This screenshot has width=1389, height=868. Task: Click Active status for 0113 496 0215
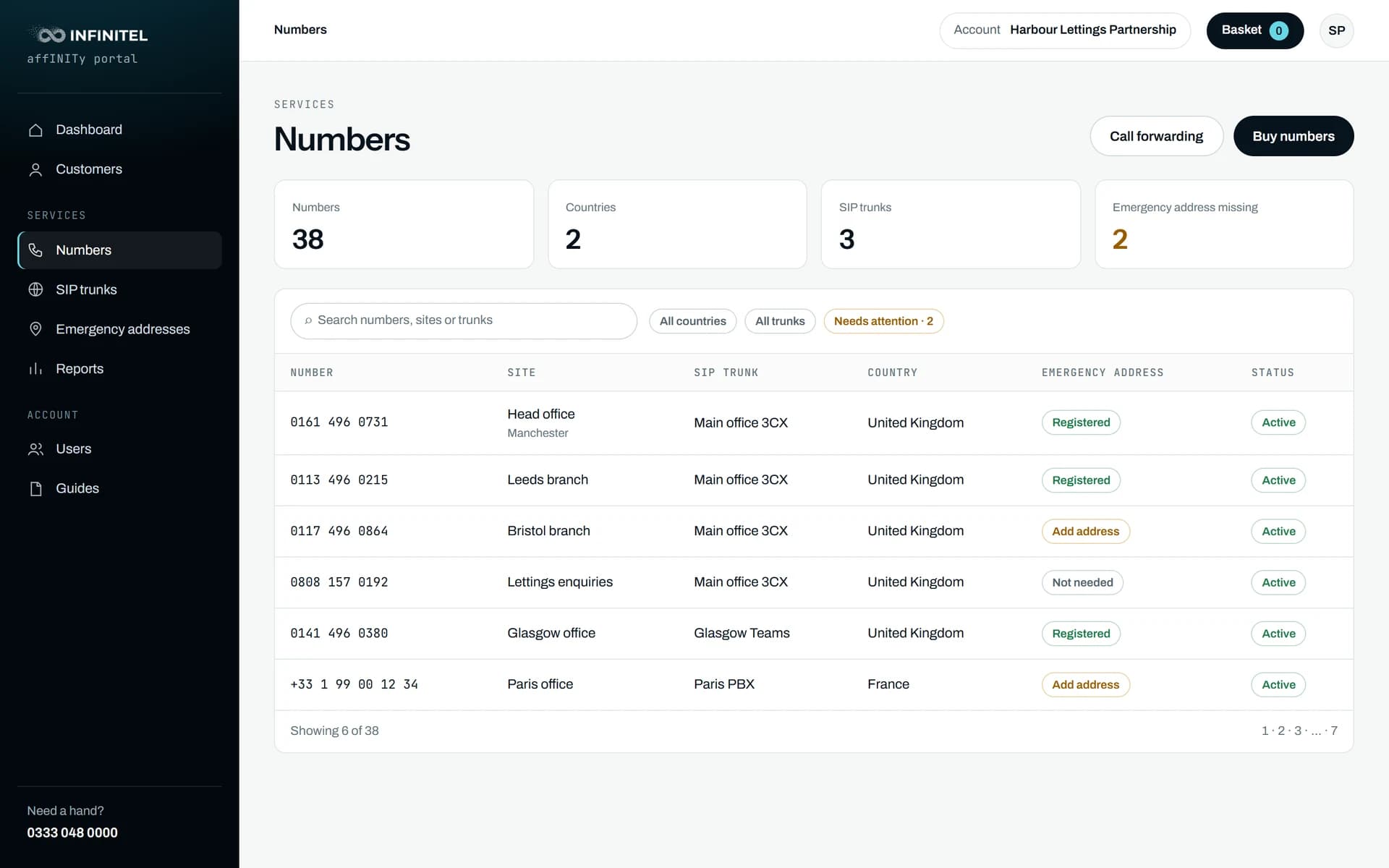tap(1278, 480)
